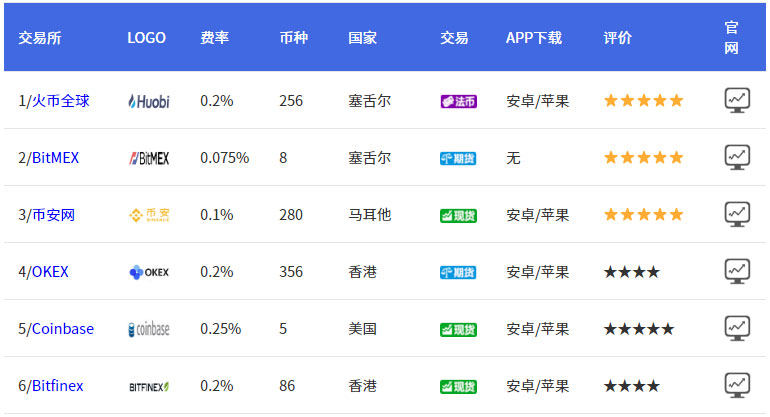Click the OKEX logo image
Screen dimensions: 770x417
149,272
